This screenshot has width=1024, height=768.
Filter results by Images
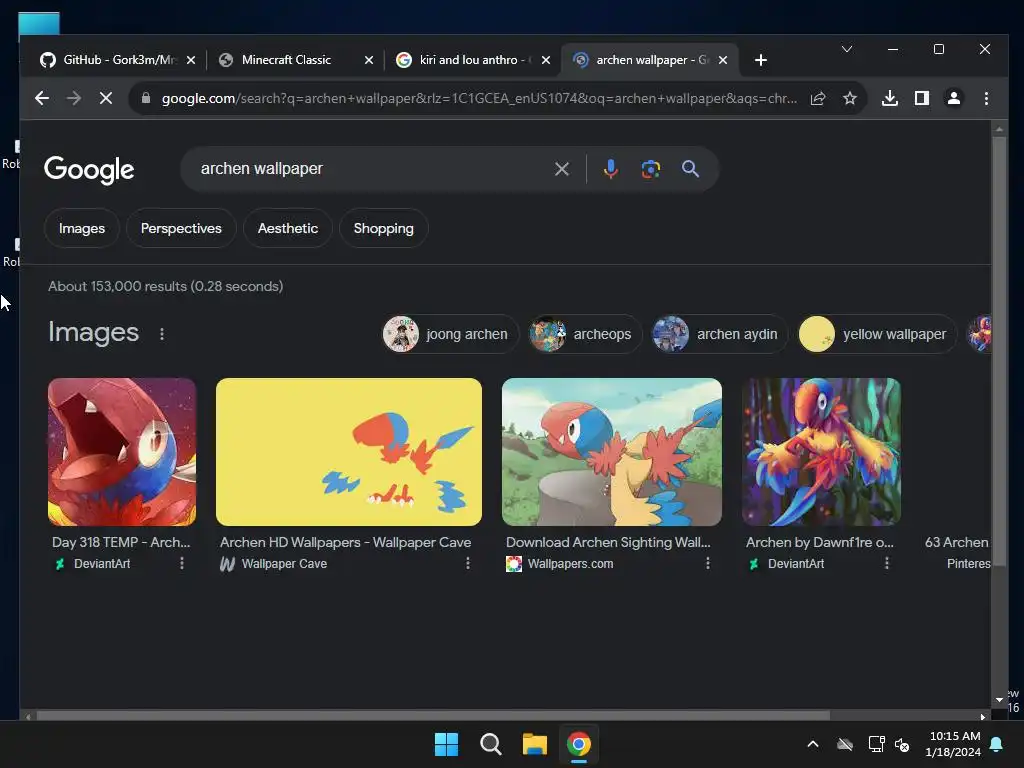coord(82,228)
